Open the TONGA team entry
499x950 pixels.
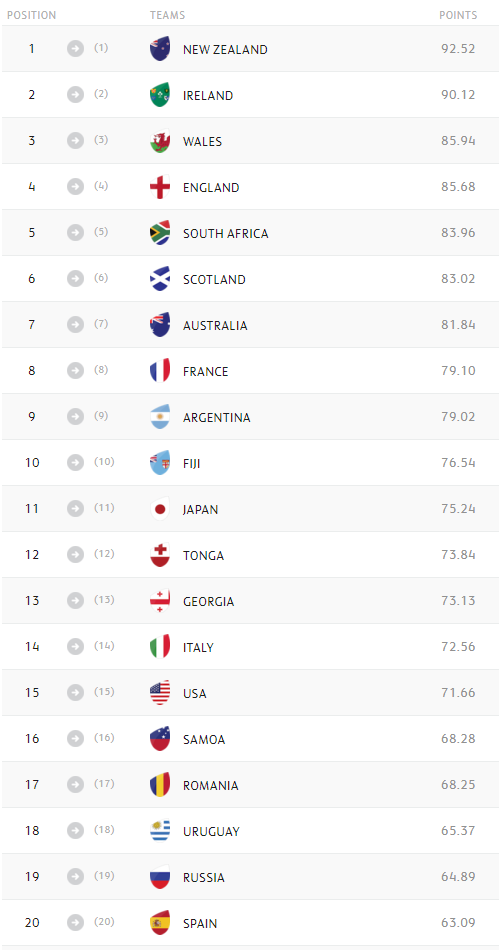203,556
